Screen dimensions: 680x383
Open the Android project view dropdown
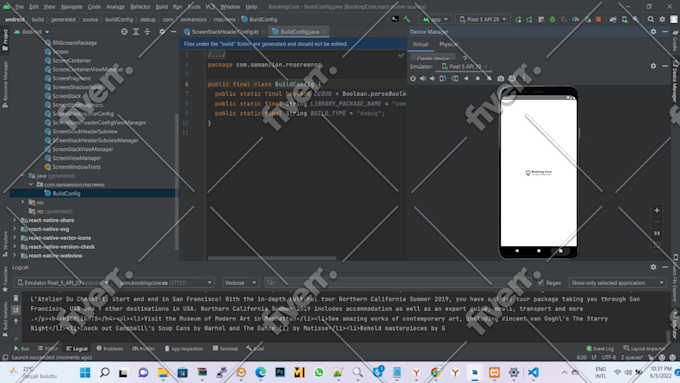point(32,32)
